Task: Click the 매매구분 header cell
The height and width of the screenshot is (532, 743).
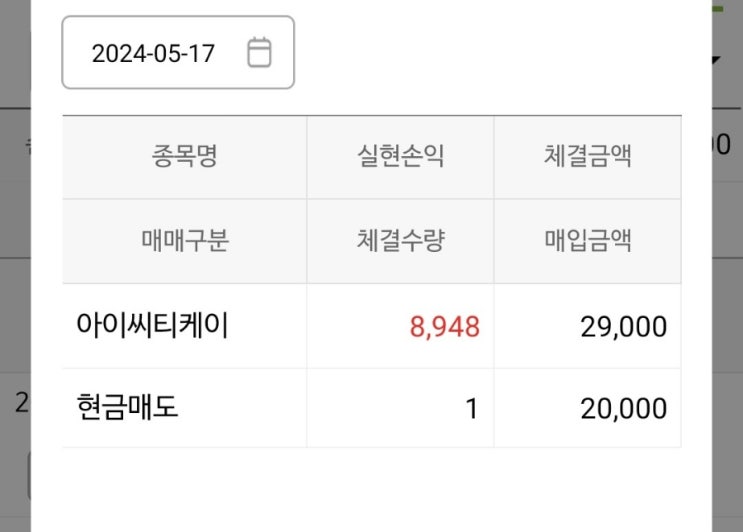Action: [184, 241]
